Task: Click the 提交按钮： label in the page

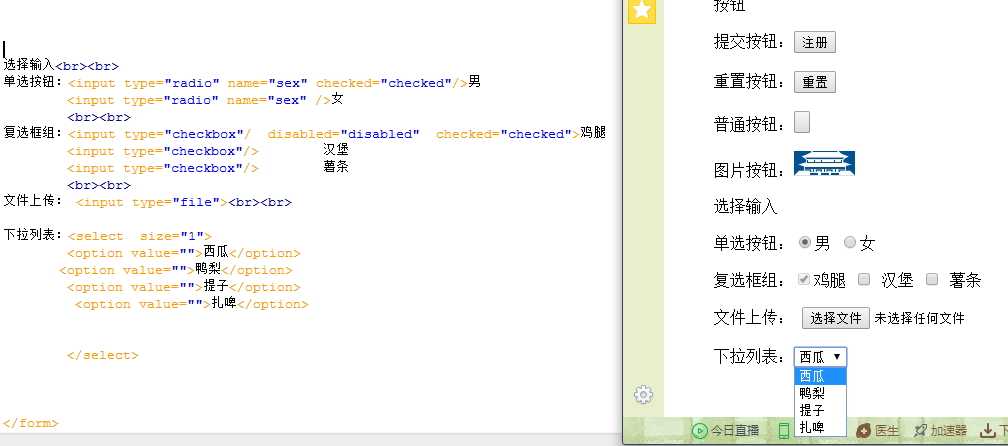Action: pos(749,42)
